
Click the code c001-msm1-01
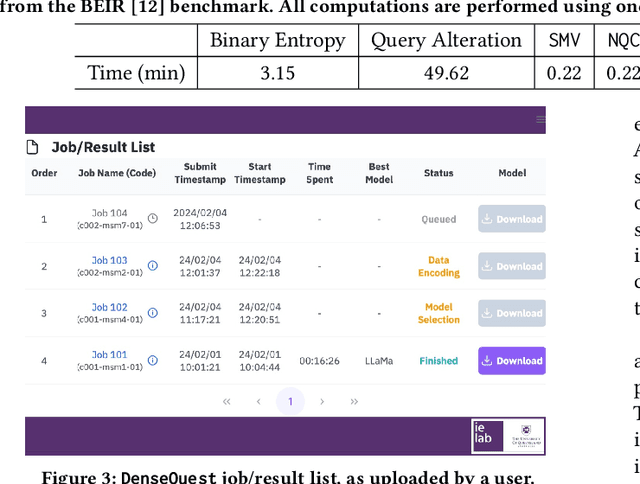(x=110, y=367)
